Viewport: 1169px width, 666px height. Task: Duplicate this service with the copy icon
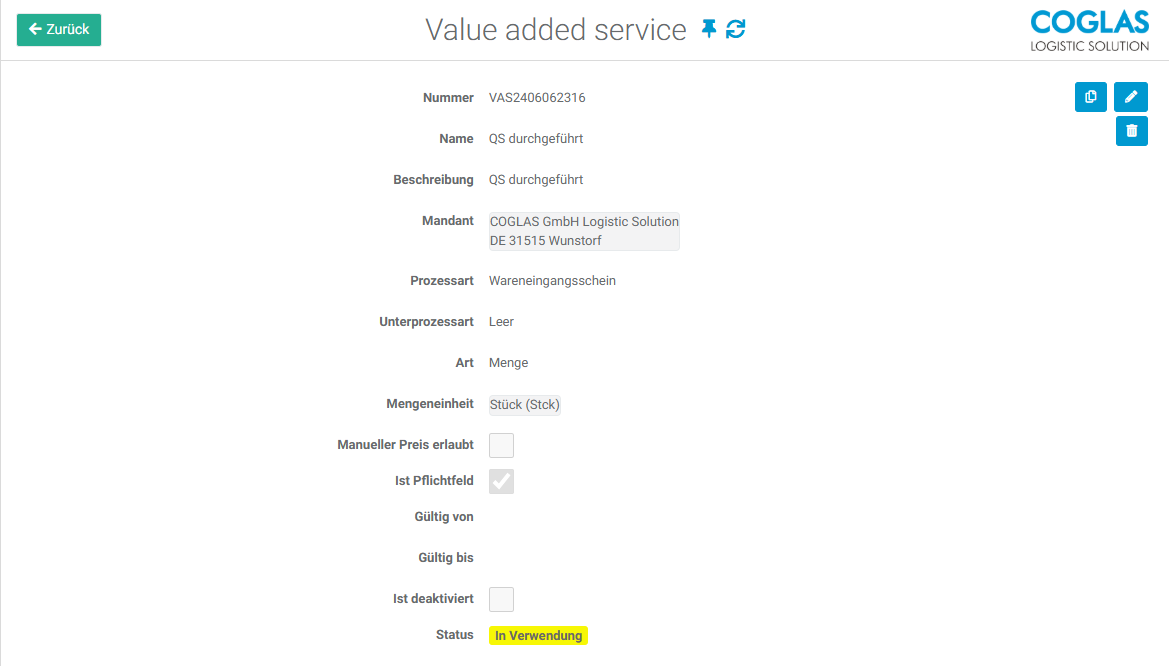[x=1091, y=97]
